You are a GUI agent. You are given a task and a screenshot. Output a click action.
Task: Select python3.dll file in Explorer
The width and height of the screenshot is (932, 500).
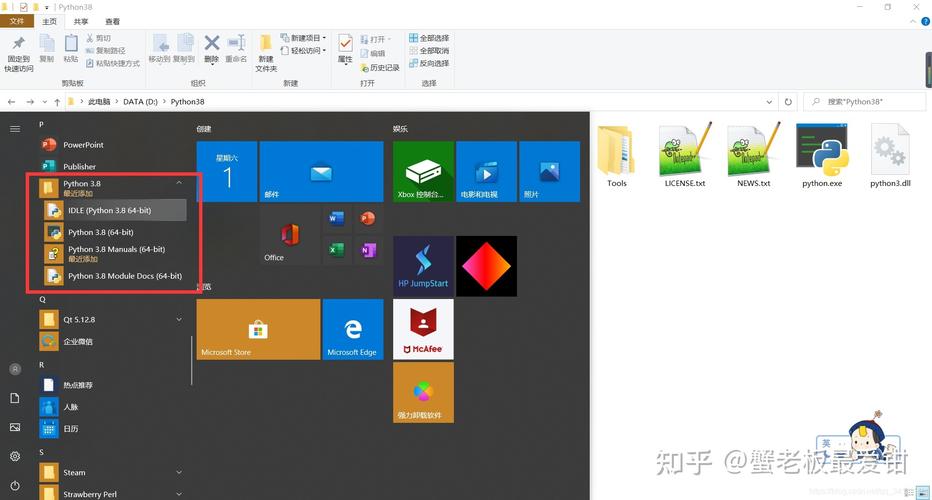(x=890, y=156)
